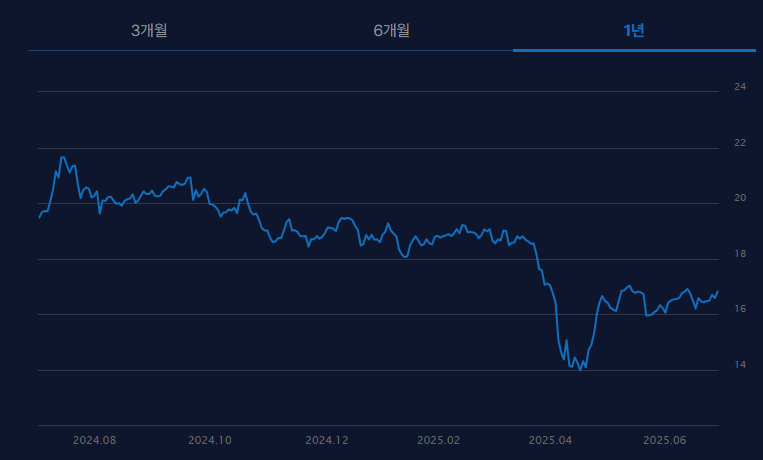Screen dimensions: 763x460
Task: Click the 2024.12 x-axis label
Action: point(327,440)
